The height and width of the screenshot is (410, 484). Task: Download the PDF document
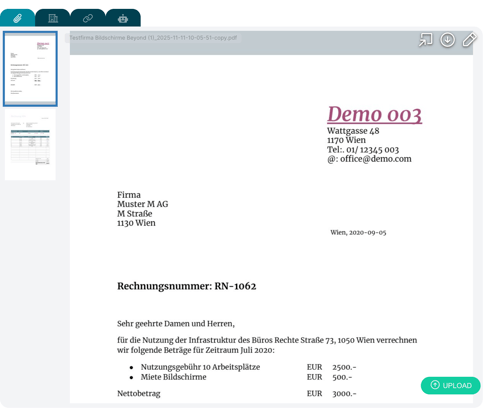click(447, 40)
